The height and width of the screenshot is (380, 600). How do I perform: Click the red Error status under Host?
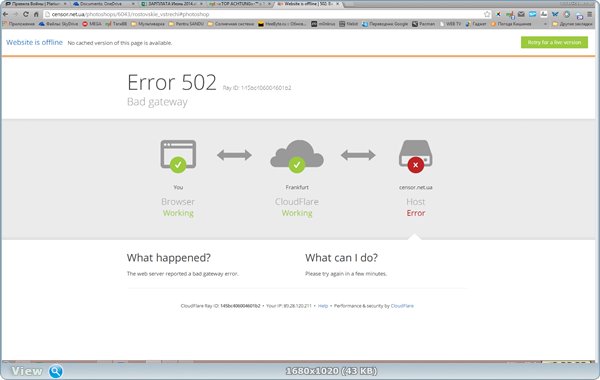[x=416, y=213]
